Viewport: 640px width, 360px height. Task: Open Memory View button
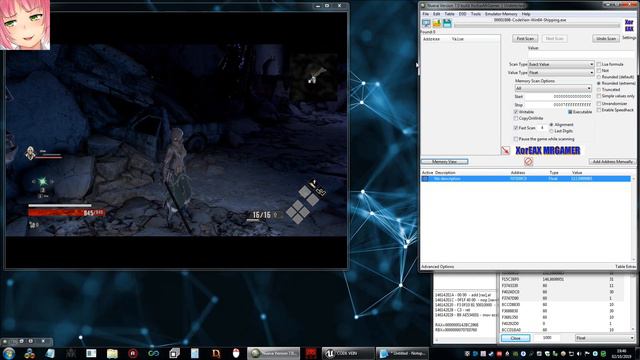click(444, 162)
